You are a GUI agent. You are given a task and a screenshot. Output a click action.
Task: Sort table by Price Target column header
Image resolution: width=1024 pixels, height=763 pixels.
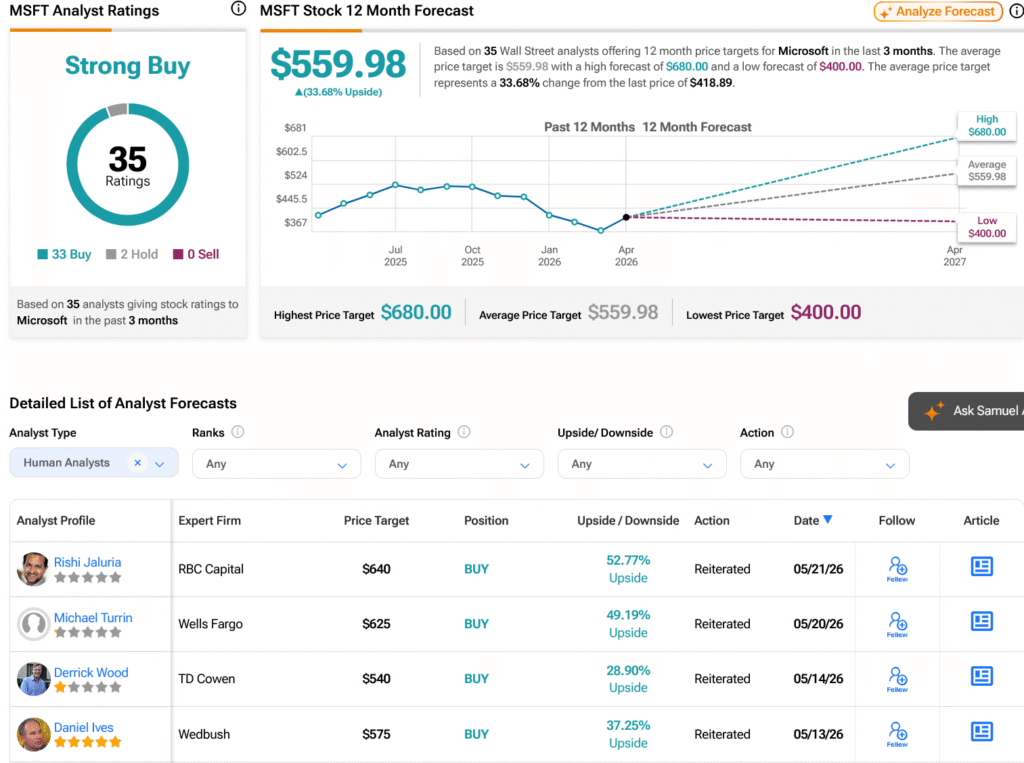coord(376,521)
